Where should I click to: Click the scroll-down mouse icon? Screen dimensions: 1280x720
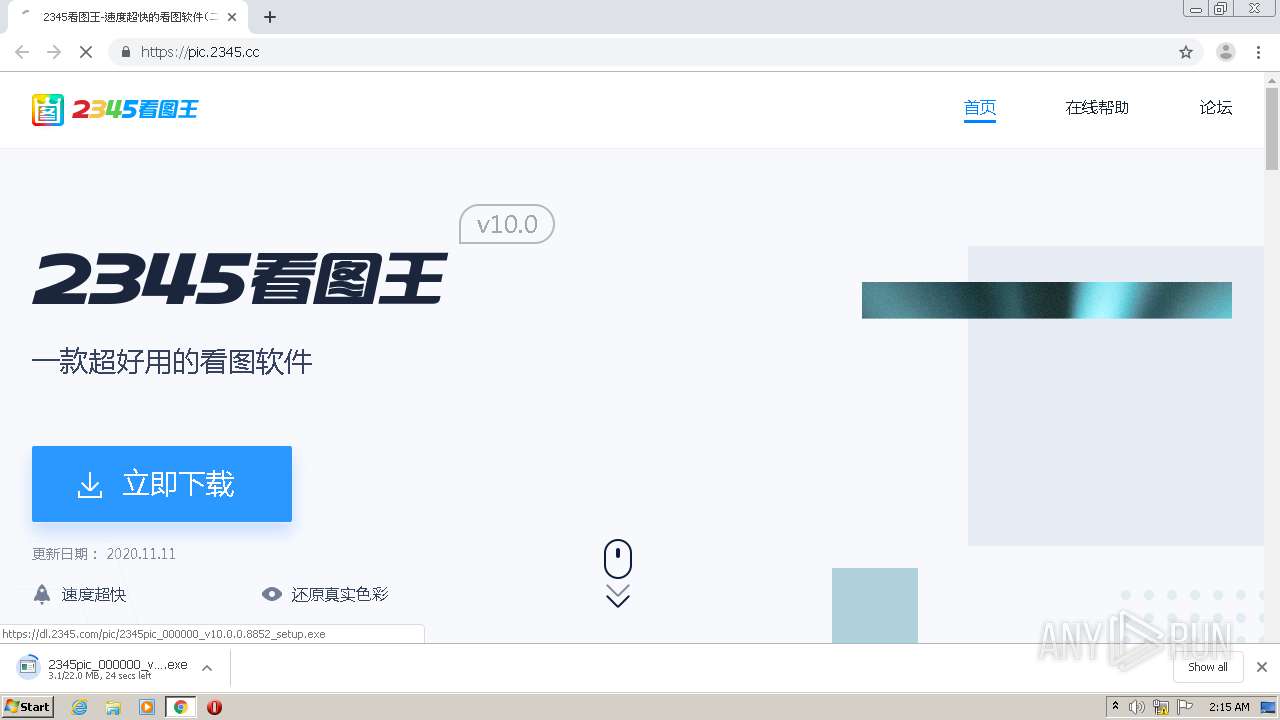(x=618, y=559)
